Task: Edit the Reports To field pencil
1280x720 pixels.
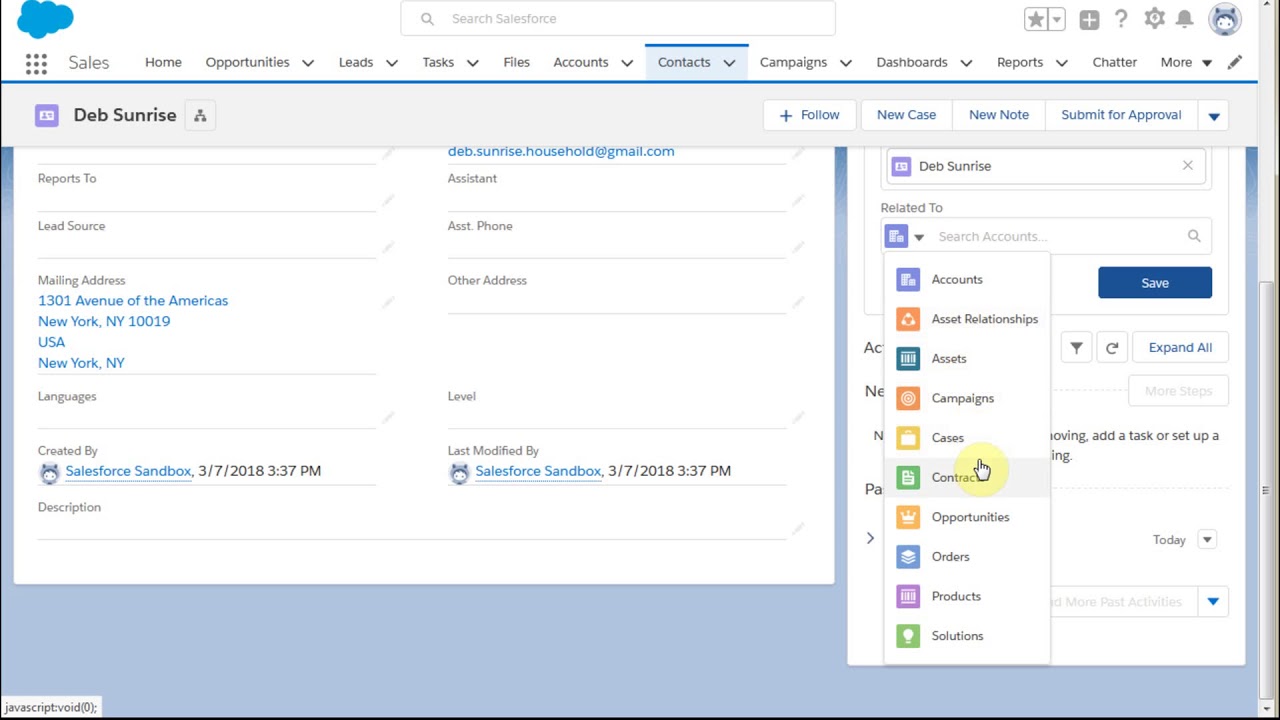Action: (388, 200)
